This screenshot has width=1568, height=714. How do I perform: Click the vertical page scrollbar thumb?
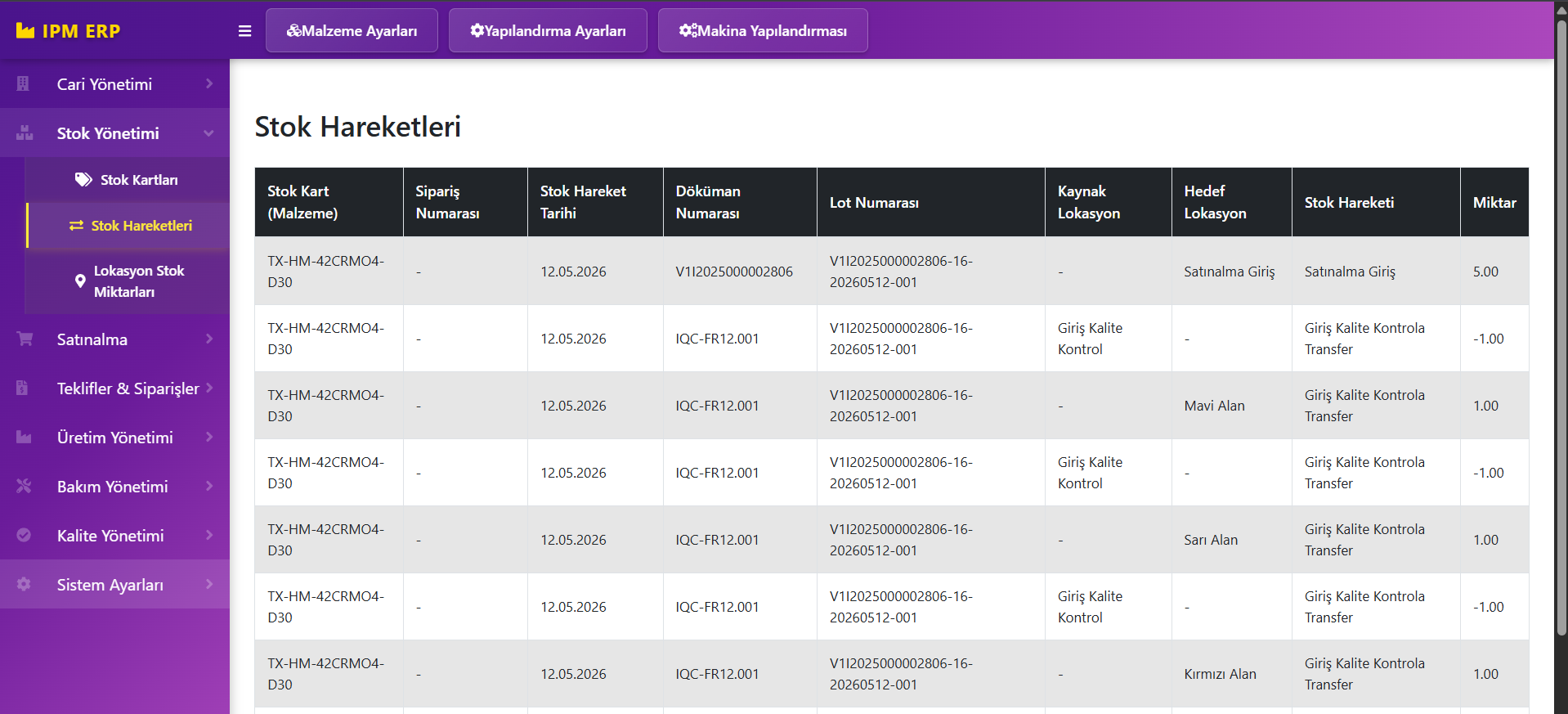click(x=1561, y=327)
